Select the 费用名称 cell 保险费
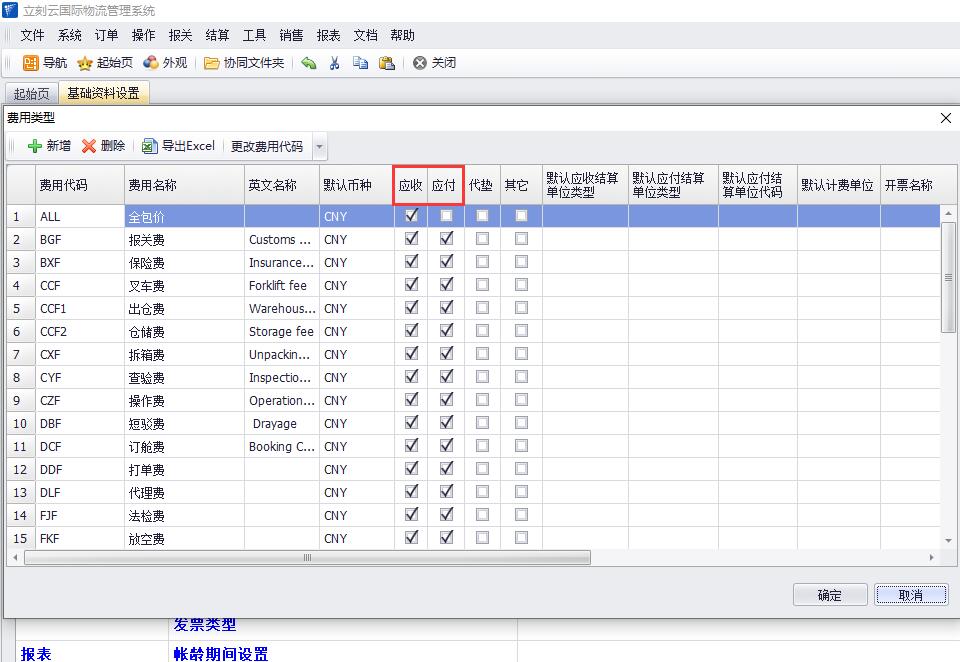The image size is (960, 662). (147, 262)
